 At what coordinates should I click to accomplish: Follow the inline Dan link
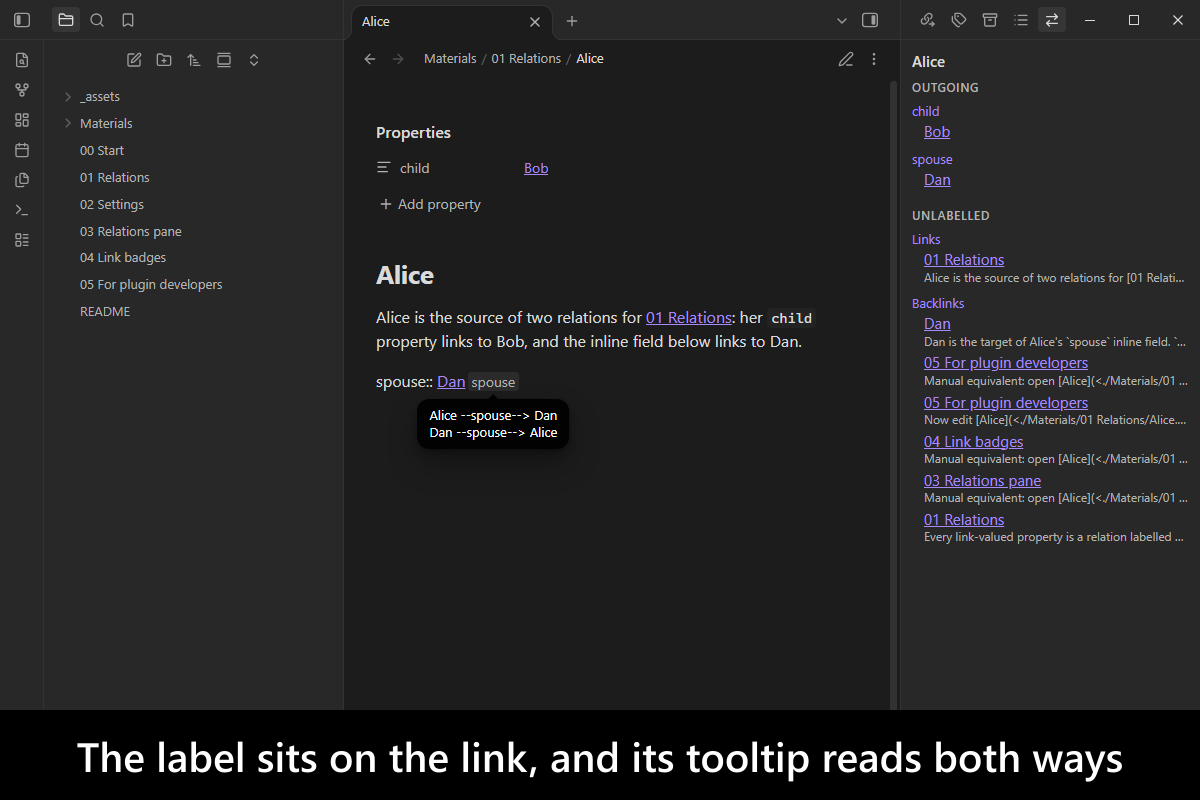[451, 382]
